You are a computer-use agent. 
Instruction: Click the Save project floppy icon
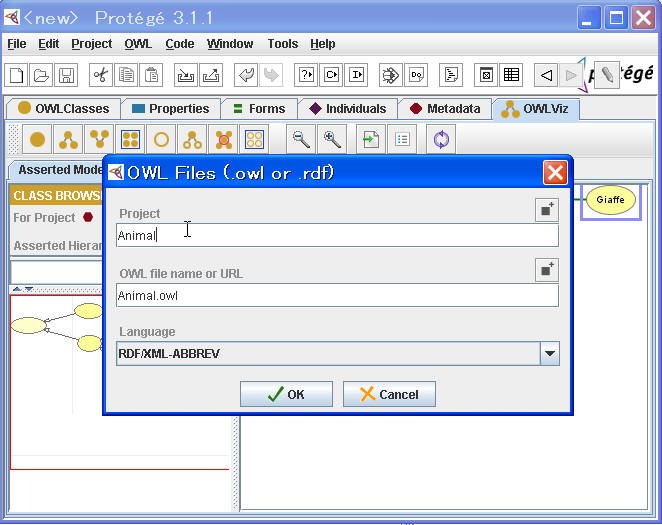(66, 75)
